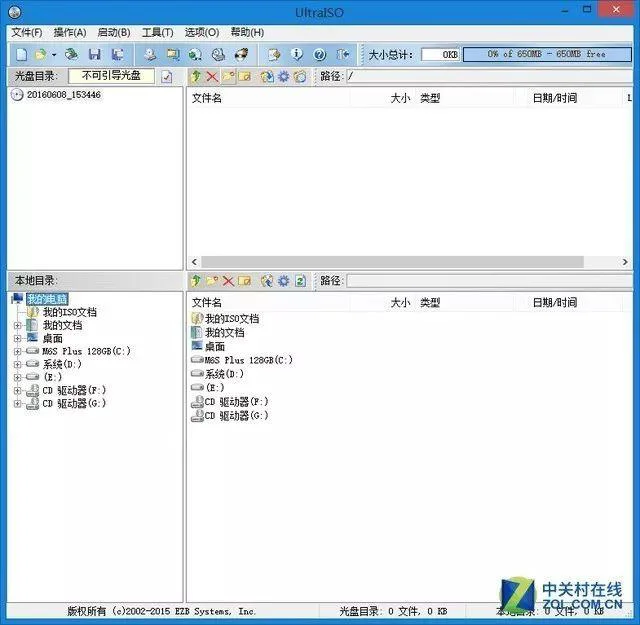Click Up folder icon in disc pane toolbar

point(196,76)
